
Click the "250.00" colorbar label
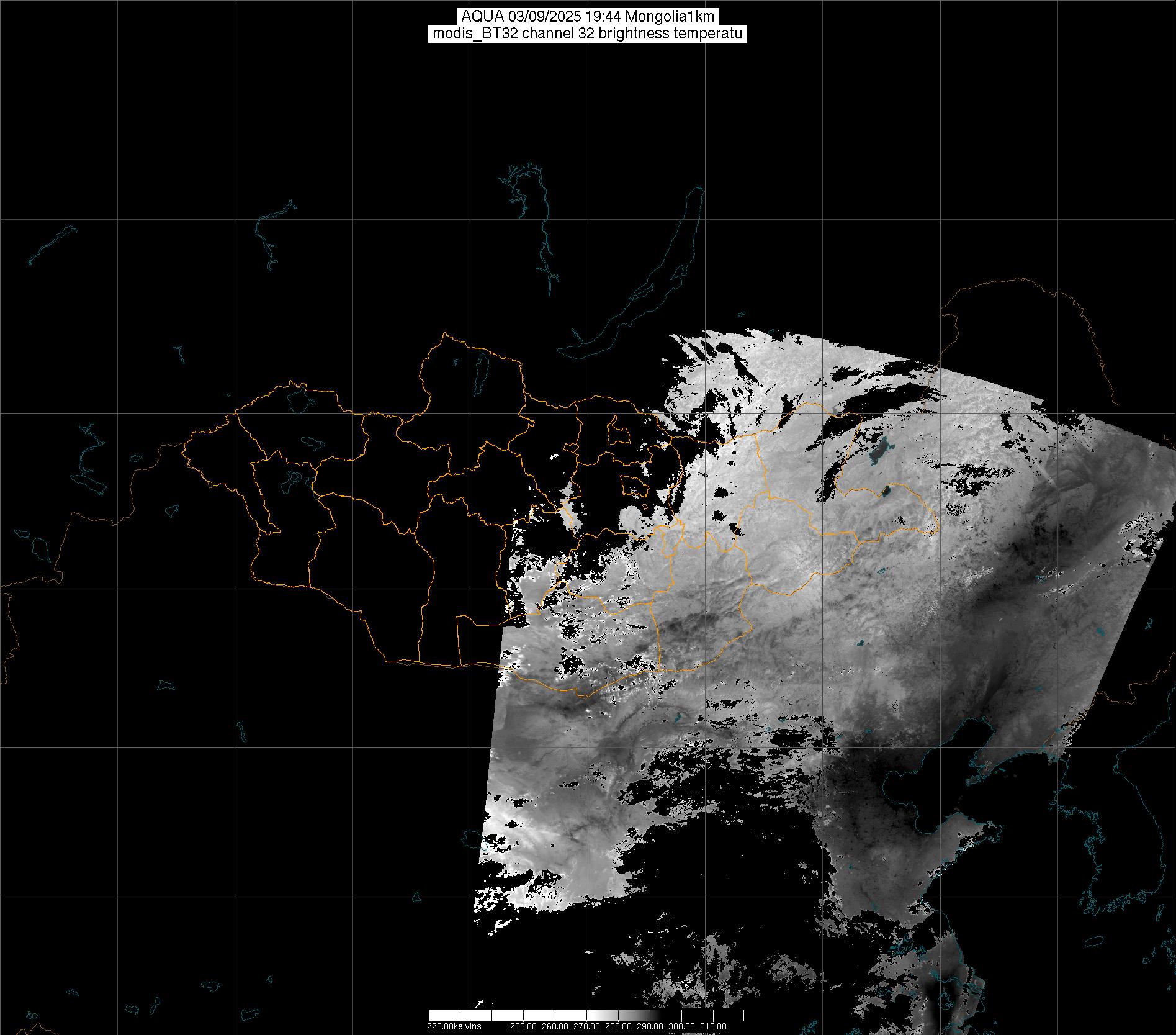[525, 1026]
